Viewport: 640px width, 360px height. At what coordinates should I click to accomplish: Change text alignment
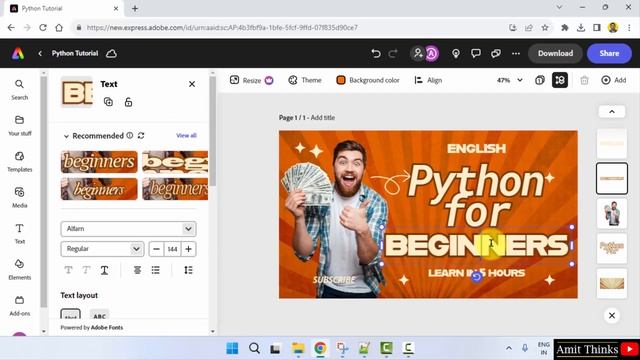[x=138, y=270]
